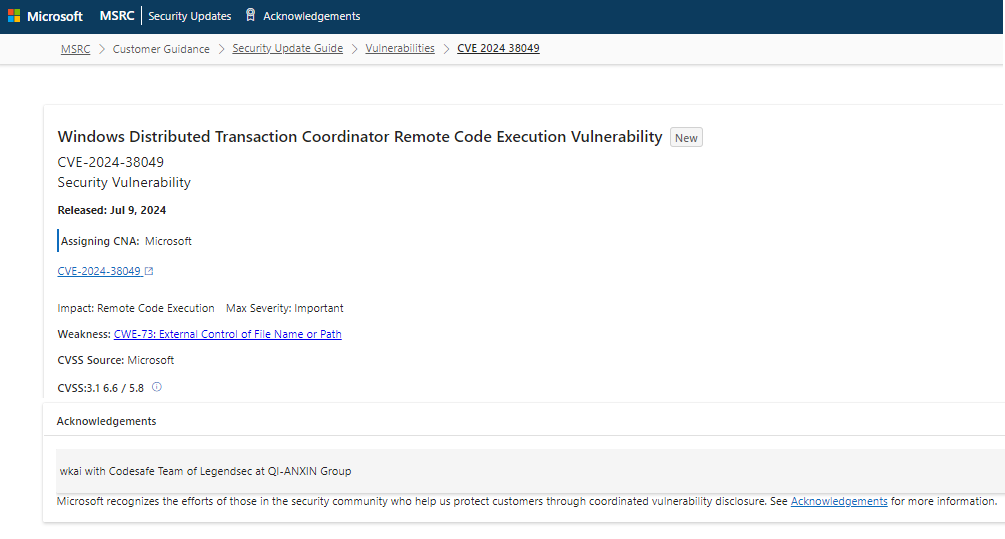Click the New tag beside the title
The height and width of the screenshot is (539, 1005).
tap(686, 138)
